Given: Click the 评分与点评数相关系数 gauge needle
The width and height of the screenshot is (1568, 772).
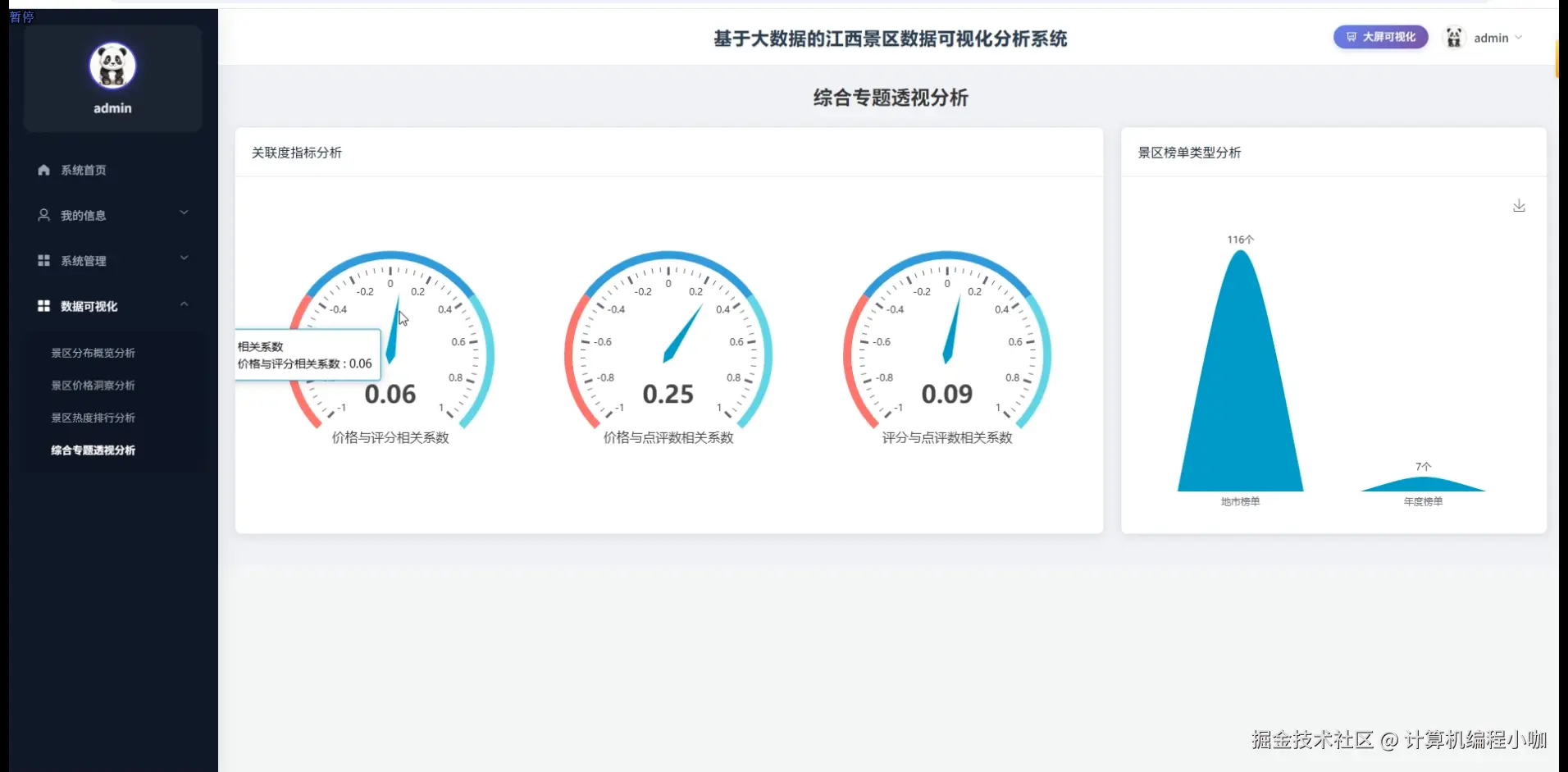Looking at the screenshot, I should [x=951, y=330].
